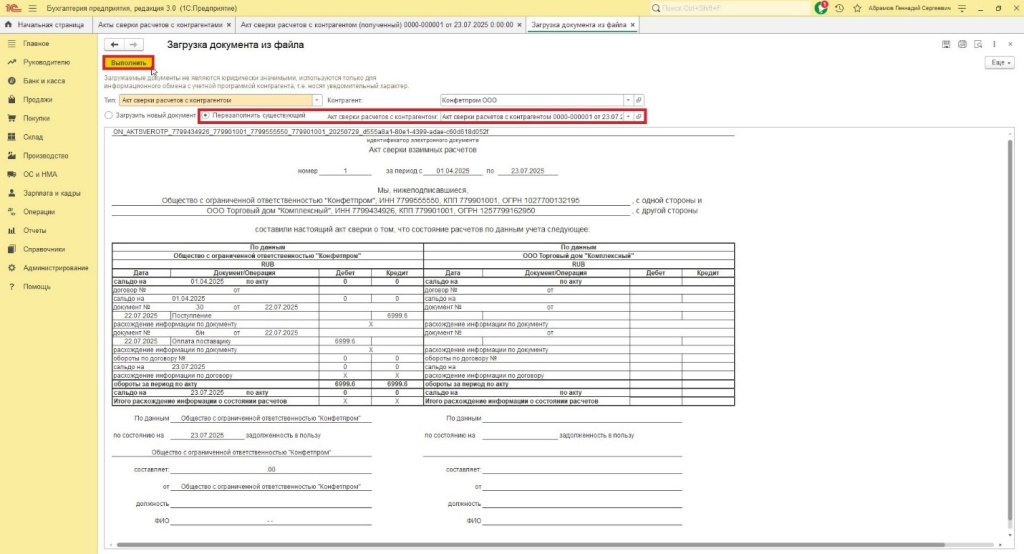The image size is (1024, 554).
Task: Click the Выполнить button
Action: [128, 63]
